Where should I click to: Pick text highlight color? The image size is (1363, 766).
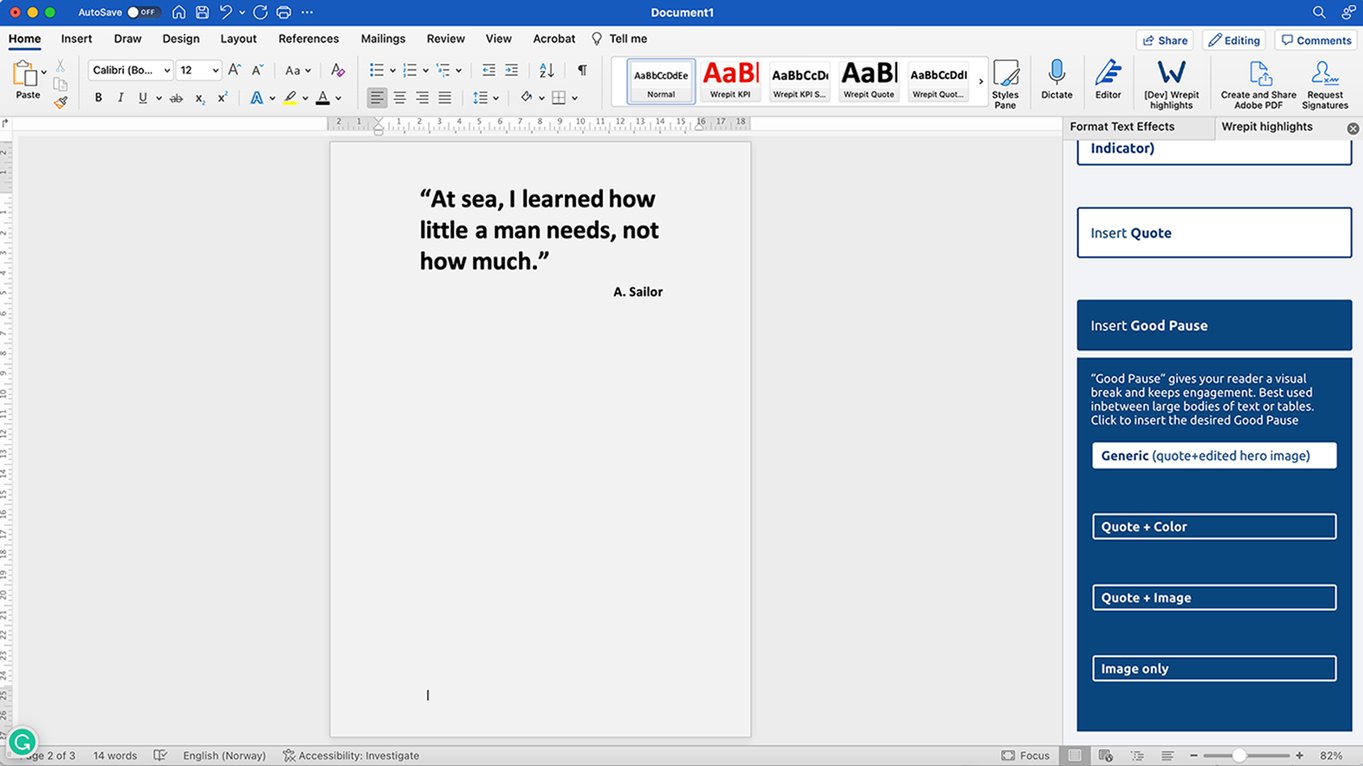pos(289,98)
